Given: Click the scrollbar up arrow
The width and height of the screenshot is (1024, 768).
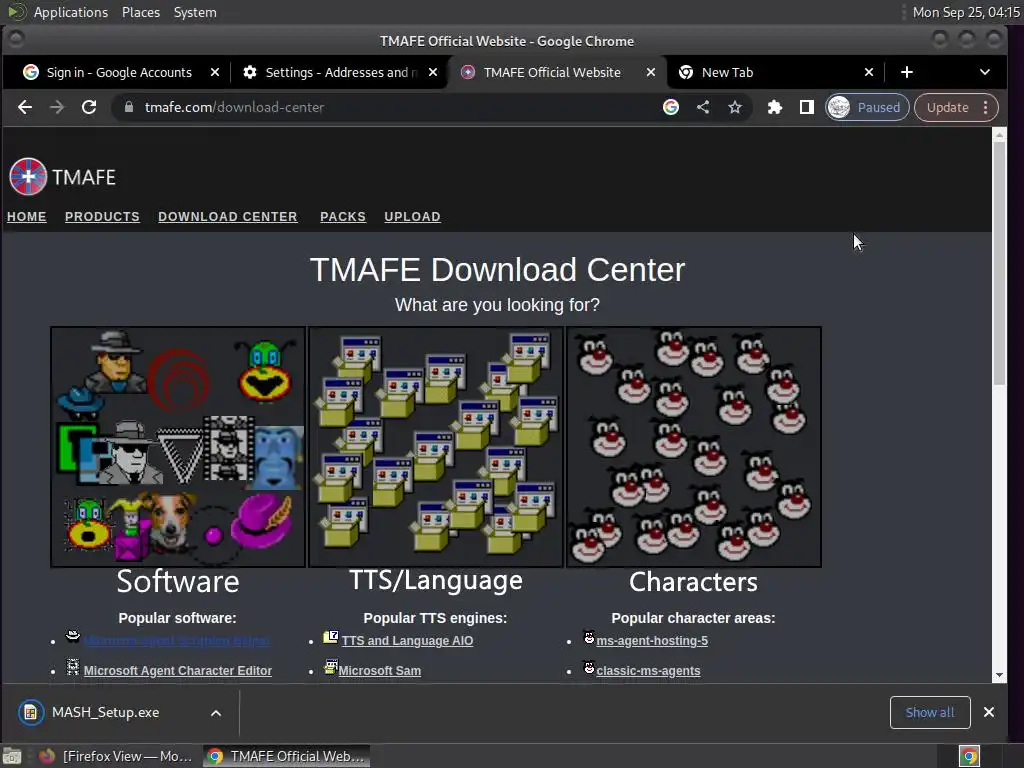Looking at the screenshot, I should pyautogui.click(x=999, y=135).
